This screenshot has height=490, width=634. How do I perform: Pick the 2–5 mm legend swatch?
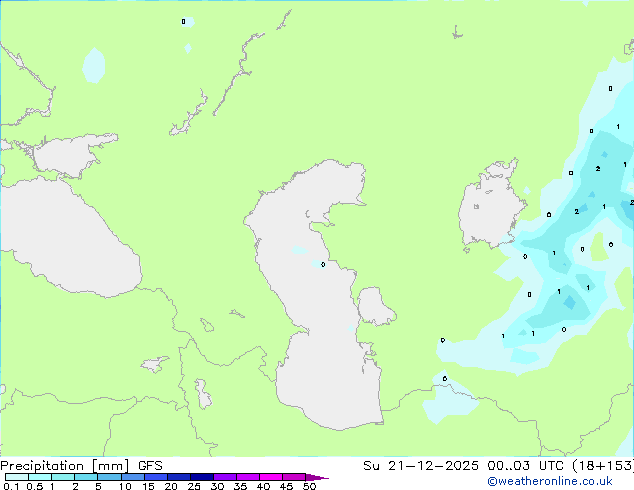pyautogui.click(x=86, y=477)
